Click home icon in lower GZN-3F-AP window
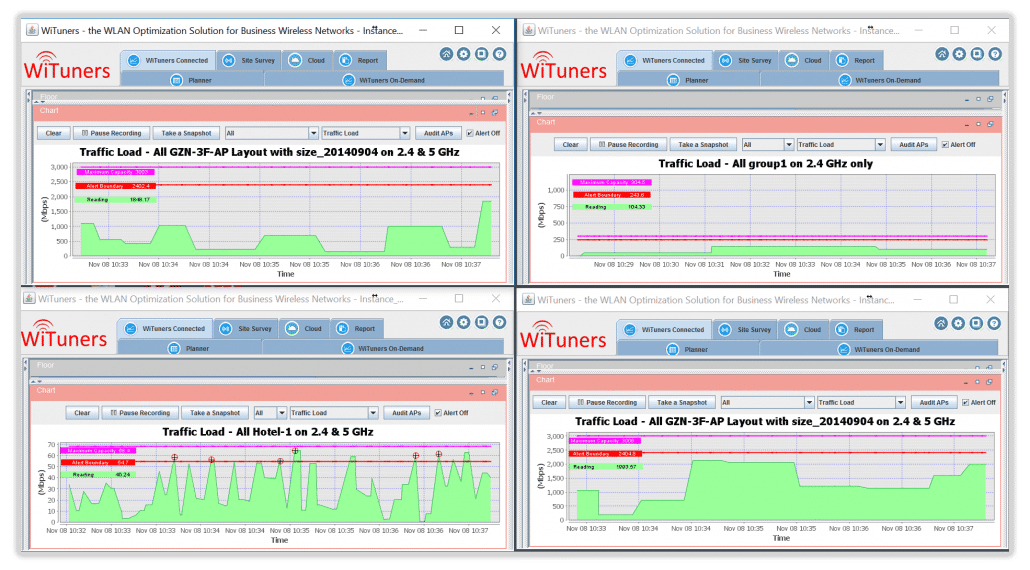Image resolution: width=1030 pixels, height=570 pixels. point(941,323)
